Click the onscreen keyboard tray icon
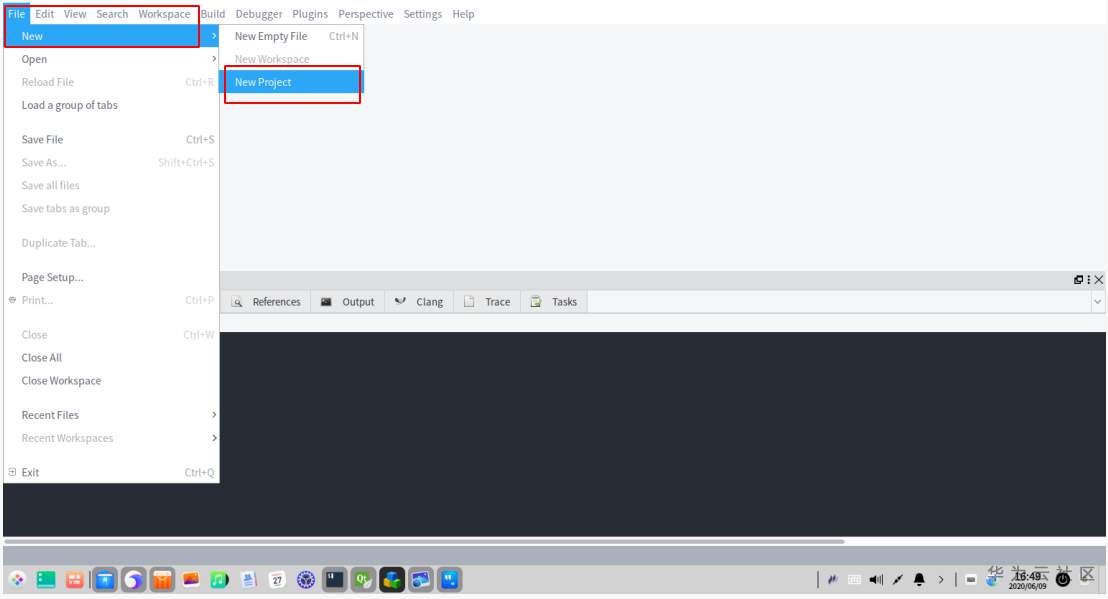The width and height of the screenshot is (1108, 599). [854, 580]
